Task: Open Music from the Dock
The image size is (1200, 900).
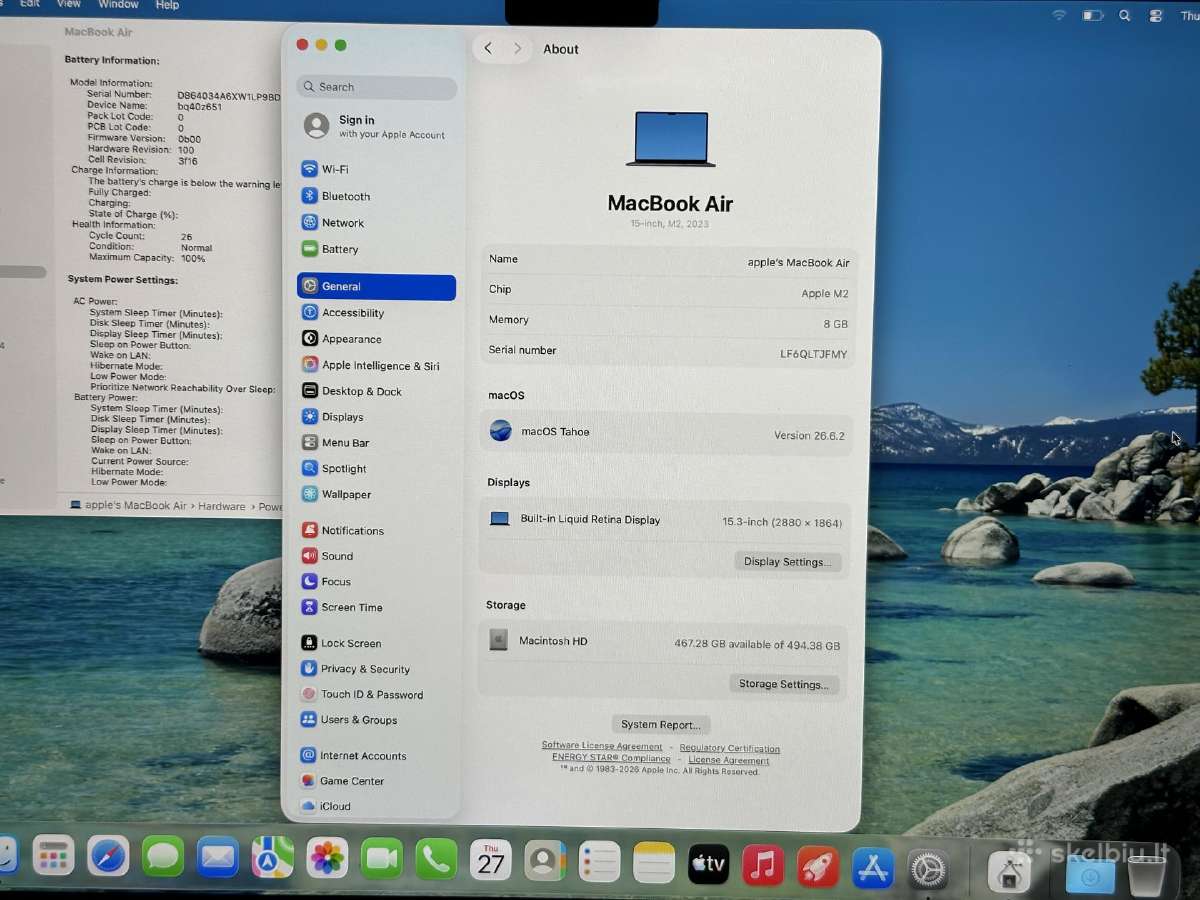Action: [763, 865]
